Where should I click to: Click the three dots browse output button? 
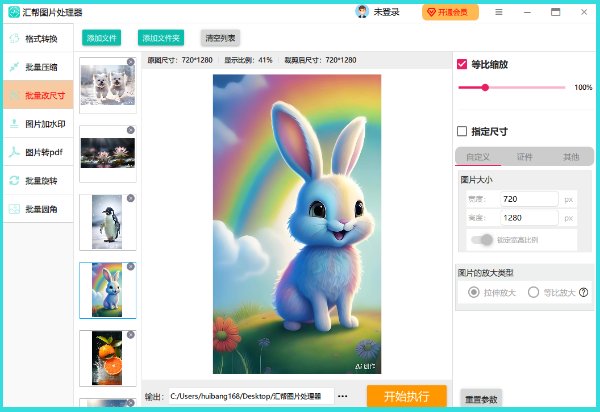click(x=343, y=396)
